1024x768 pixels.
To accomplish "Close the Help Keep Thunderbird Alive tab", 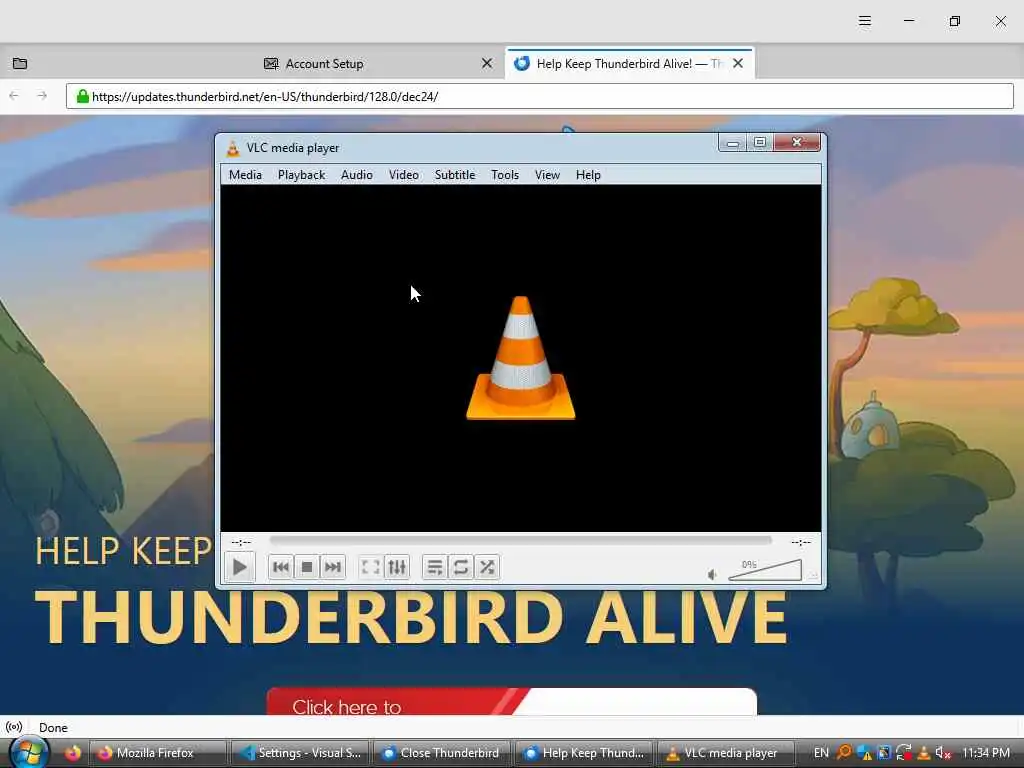I will [738, 63].
